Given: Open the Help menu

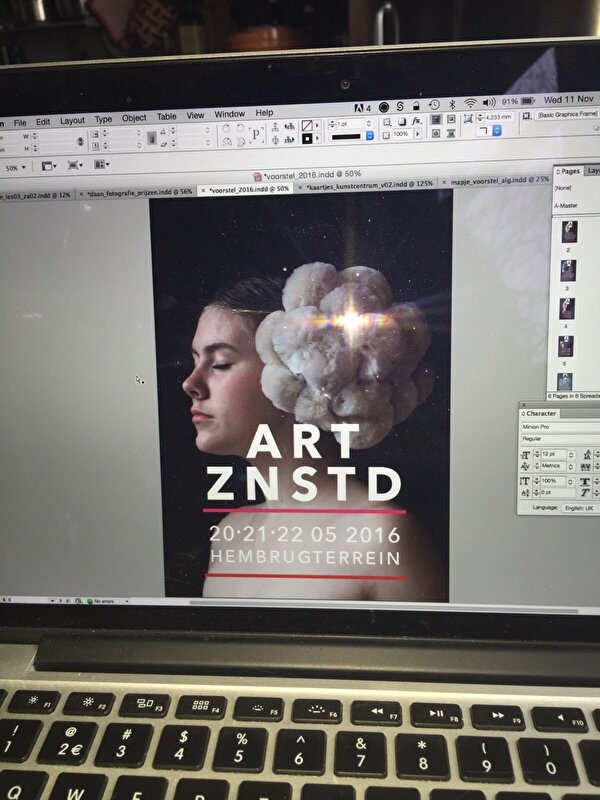Looking at the screenshot, I should [x=264, y=113].
